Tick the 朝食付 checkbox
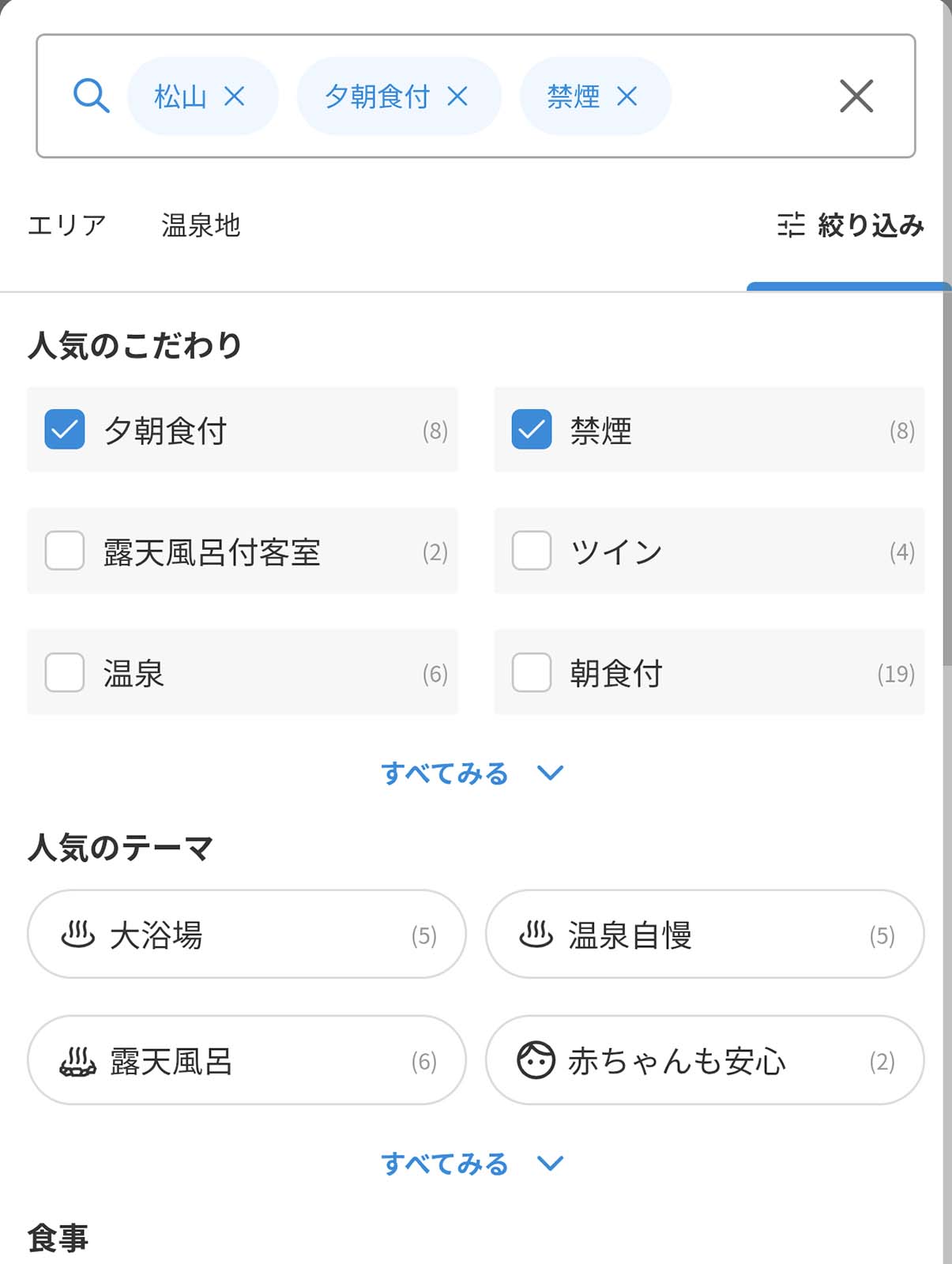This screenshot has width=952, height=1264. click(x=532, y=672)
